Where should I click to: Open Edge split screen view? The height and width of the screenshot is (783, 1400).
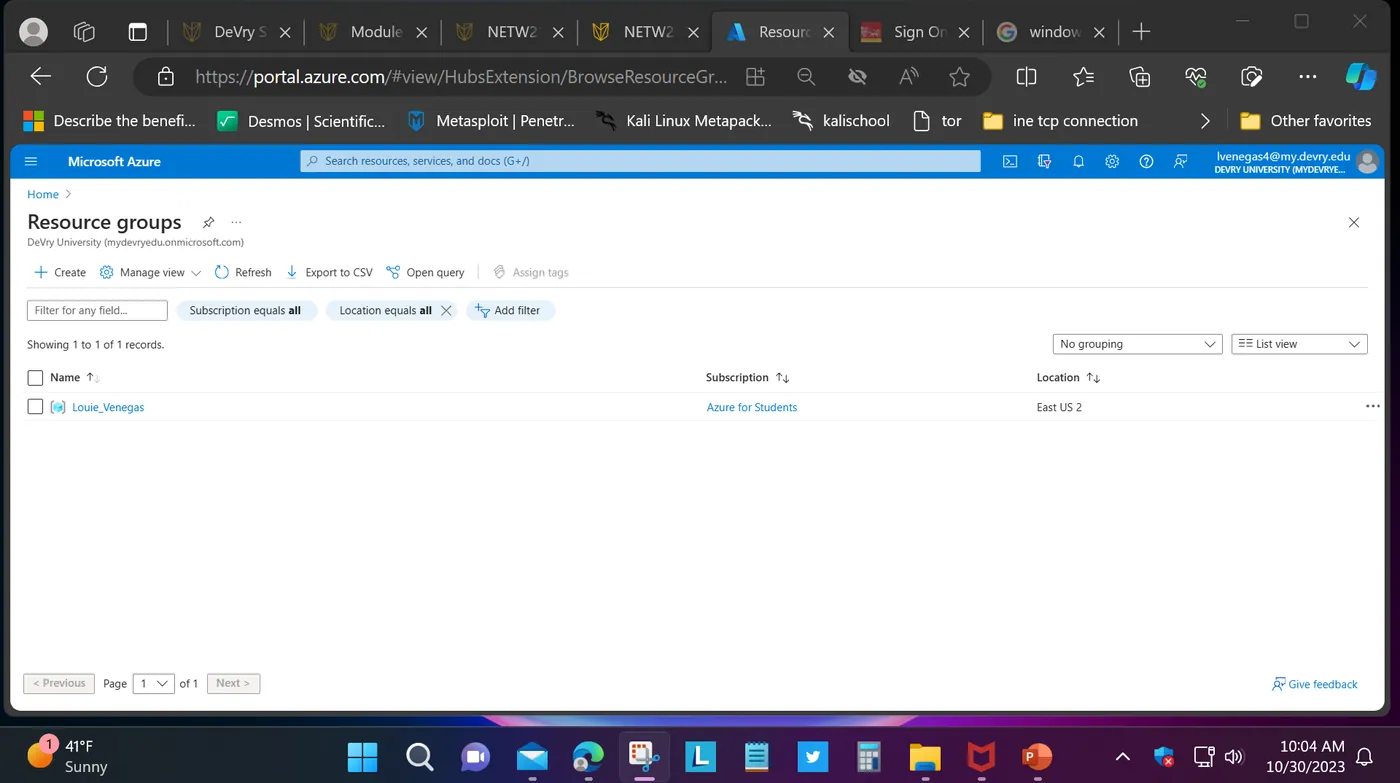pos(1026,76)
